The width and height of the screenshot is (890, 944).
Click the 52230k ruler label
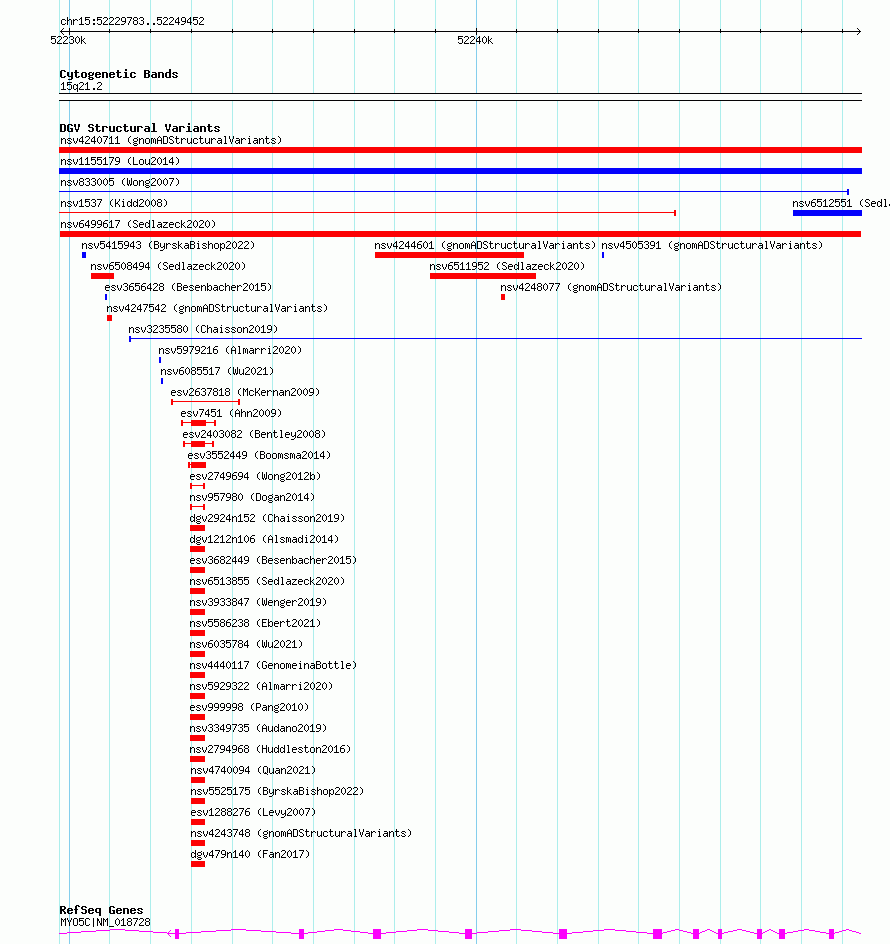68,41
